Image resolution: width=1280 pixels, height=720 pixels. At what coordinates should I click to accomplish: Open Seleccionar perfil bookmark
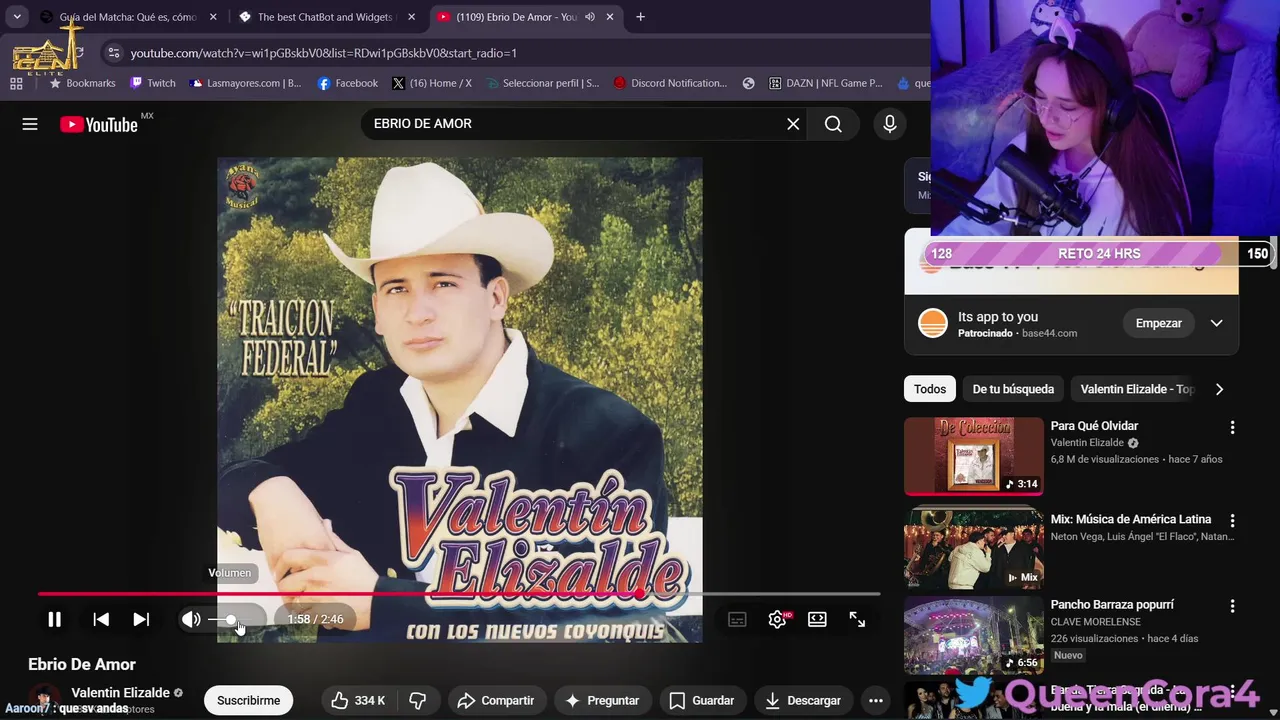pos(542,83)
